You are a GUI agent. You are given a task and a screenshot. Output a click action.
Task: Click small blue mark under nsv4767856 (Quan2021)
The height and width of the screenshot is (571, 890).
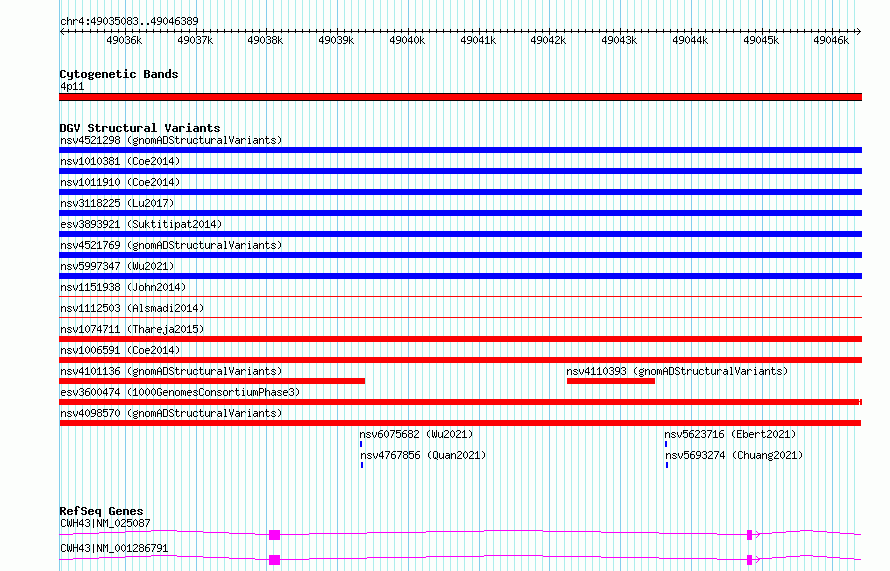pyautogui.click(x=362, y=465)
